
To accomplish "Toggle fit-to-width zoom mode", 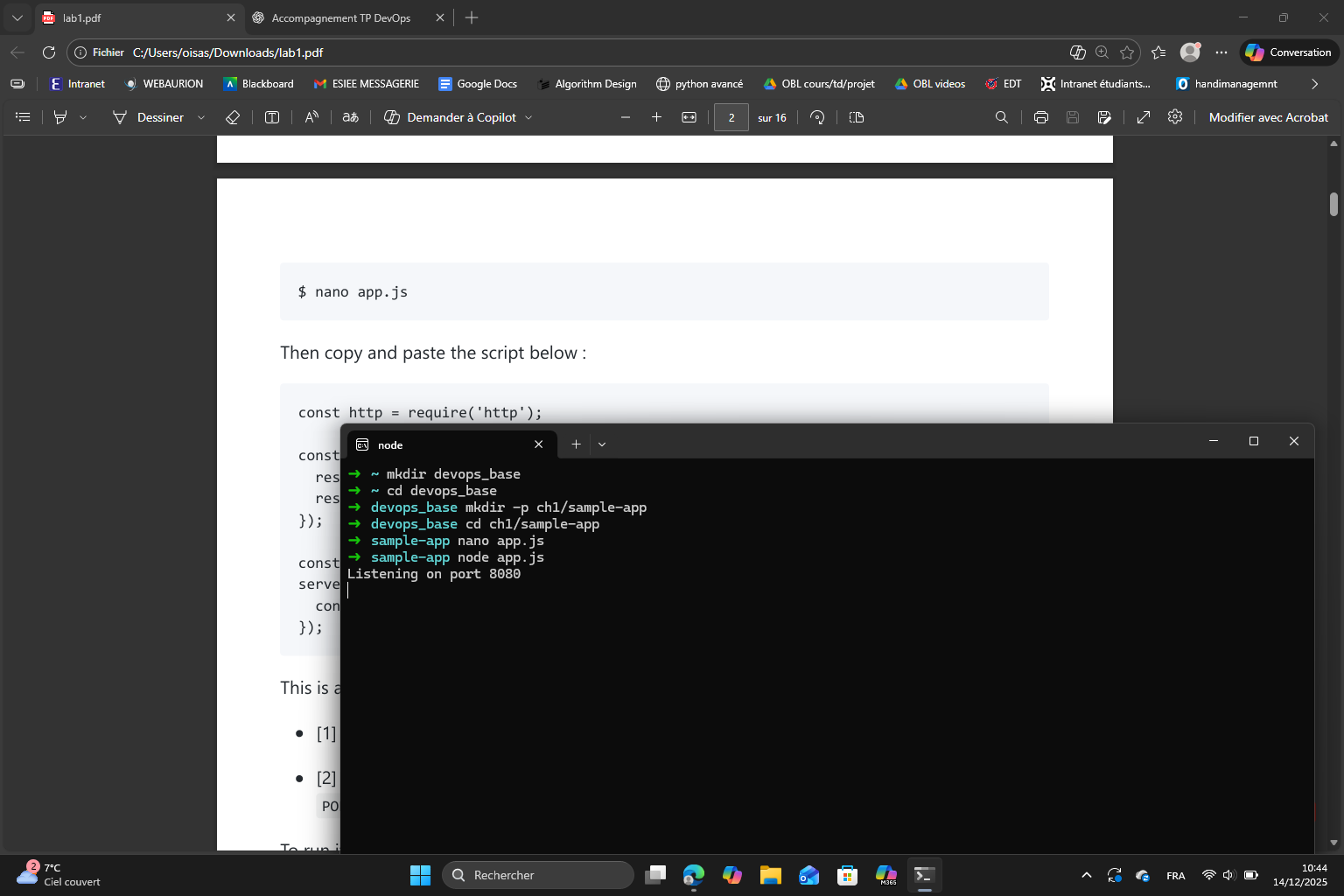I will (x=689, y=116).
